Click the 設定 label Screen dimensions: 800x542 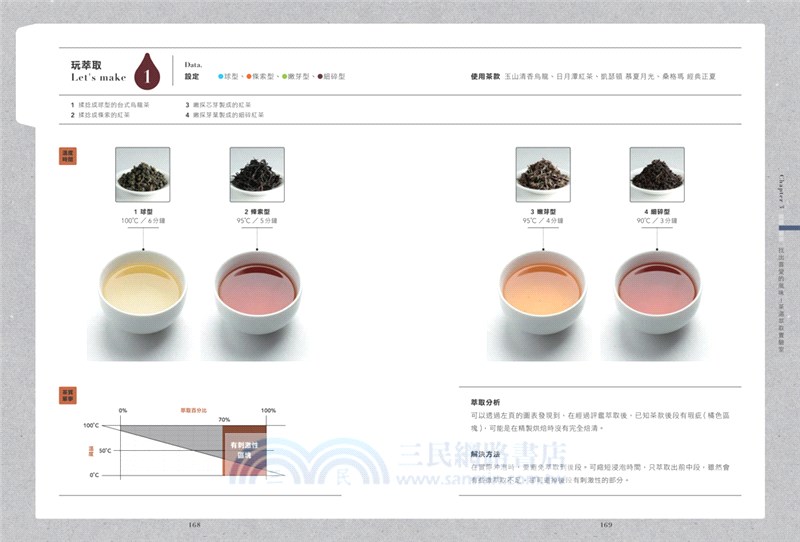coord(192,77)
